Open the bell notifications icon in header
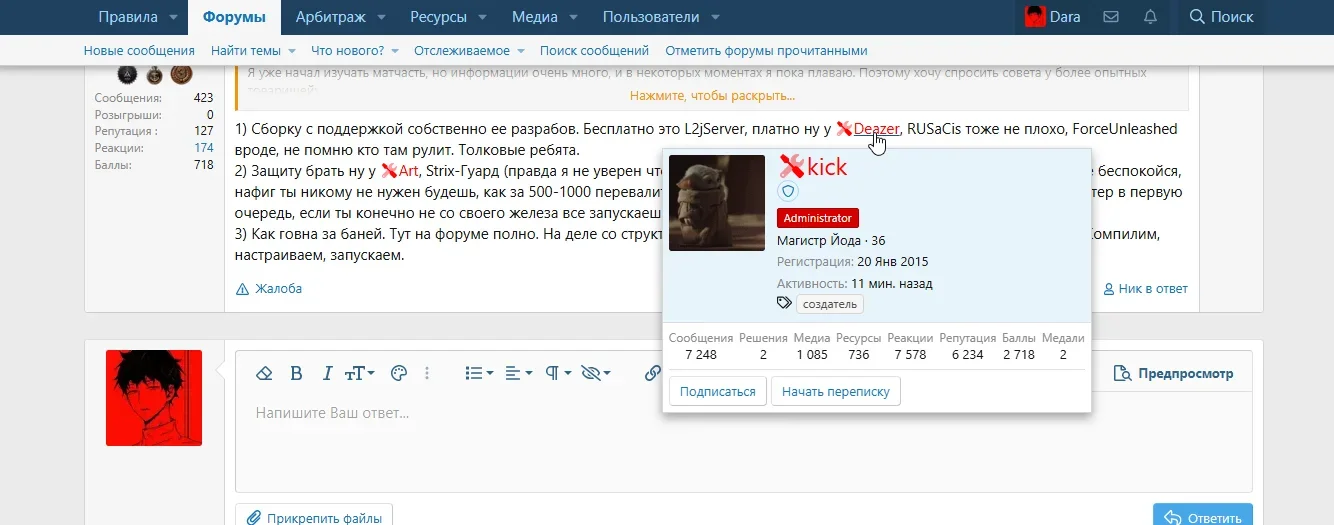 [x=1150, y=17]
